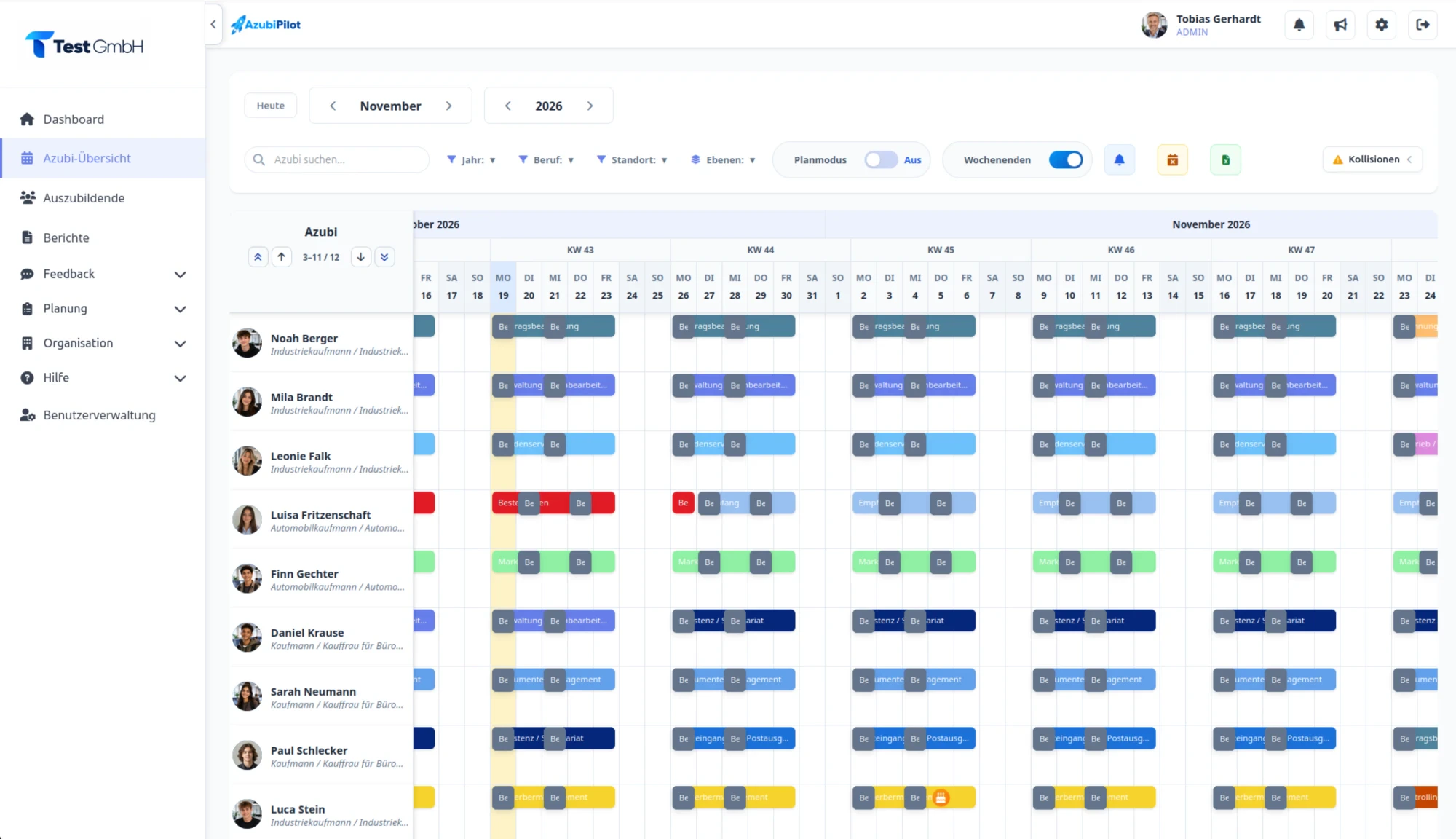Screen dimensions: 1456x839
Task: Open Berichte in the sidebar
Action: (x=103, y=237)
